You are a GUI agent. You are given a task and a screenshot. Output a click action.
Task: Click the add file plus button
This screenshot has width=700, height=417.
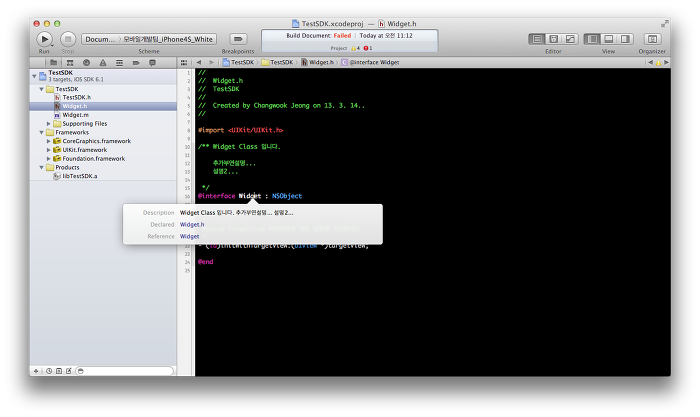pyautogui.click(x=36, y=371)
